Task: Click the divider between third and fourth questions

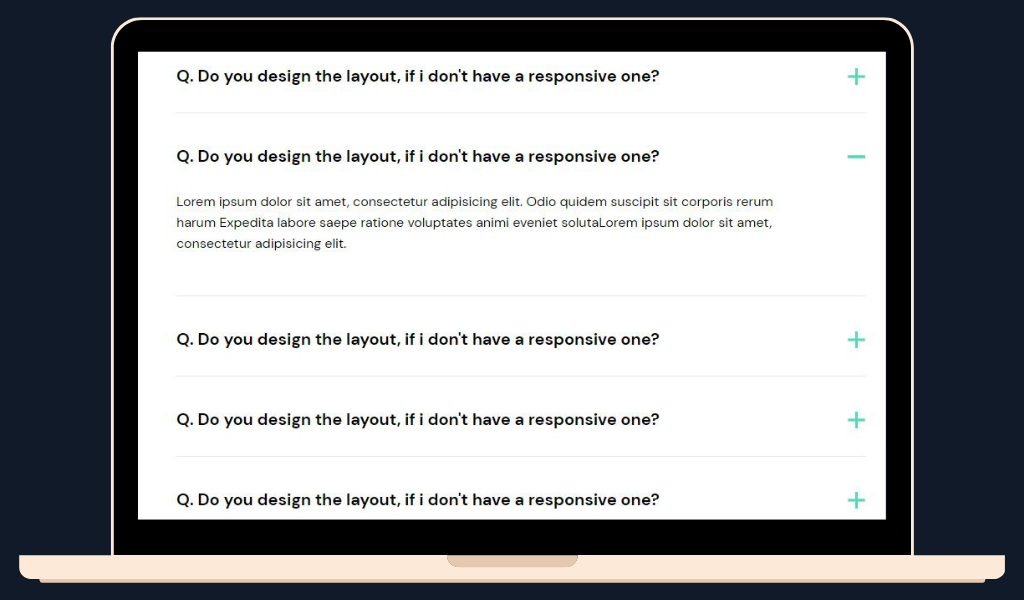Action: 520,376
